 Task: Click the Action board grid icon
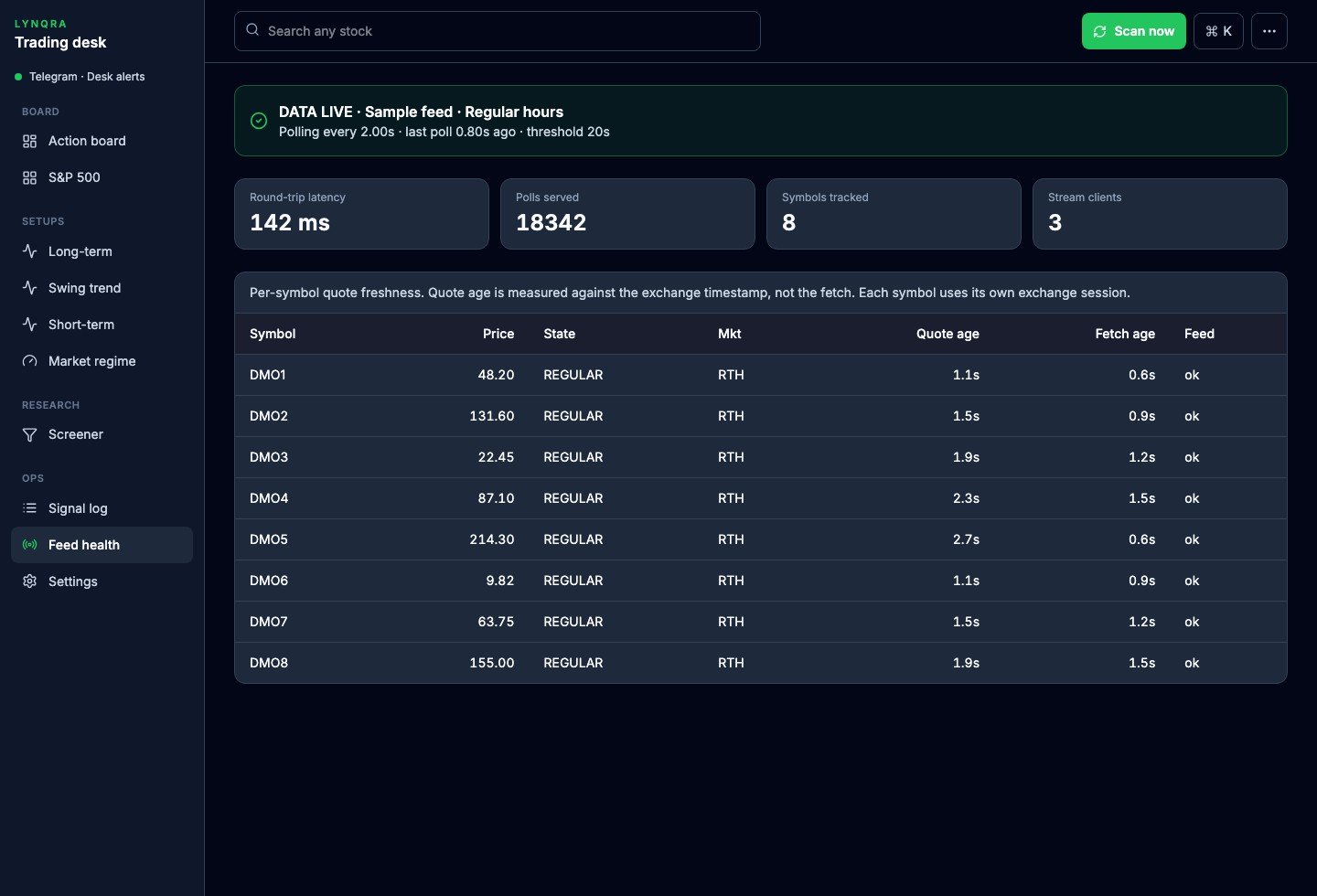[x=29, y=141]
